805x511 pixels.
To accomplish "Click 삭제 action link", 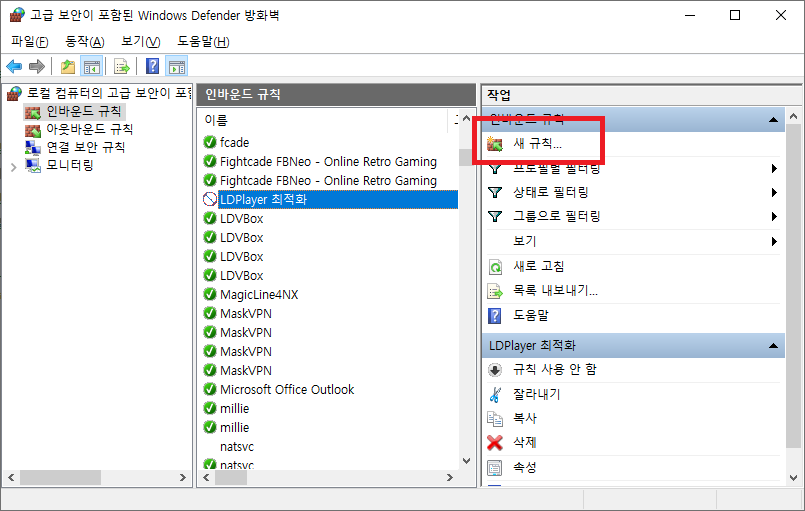I will click(525, 442).
